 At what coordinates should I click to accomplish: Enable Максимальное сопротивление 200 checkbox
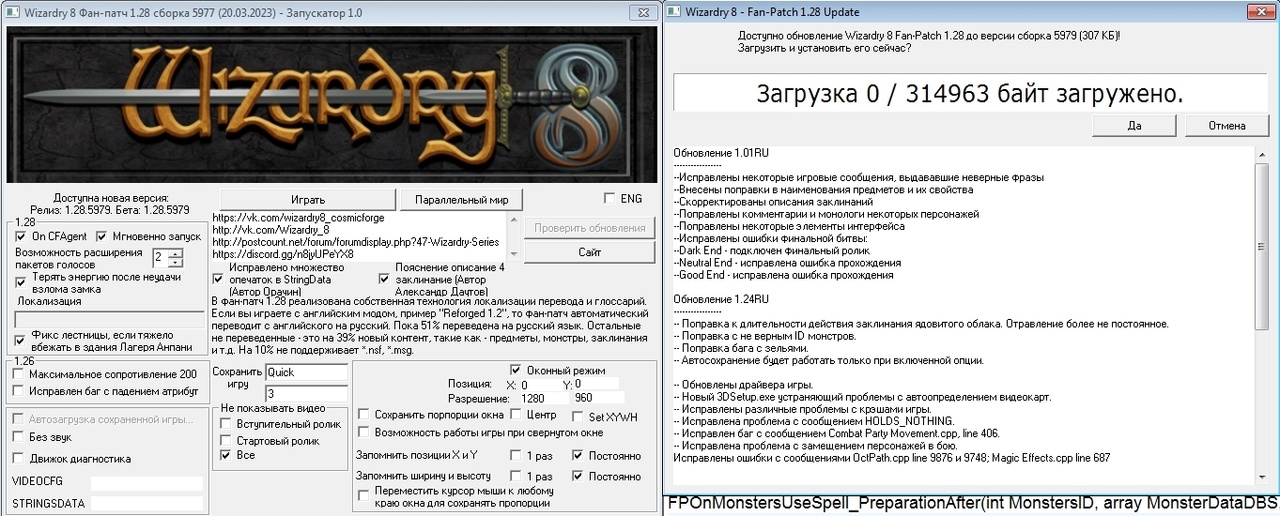20,373
